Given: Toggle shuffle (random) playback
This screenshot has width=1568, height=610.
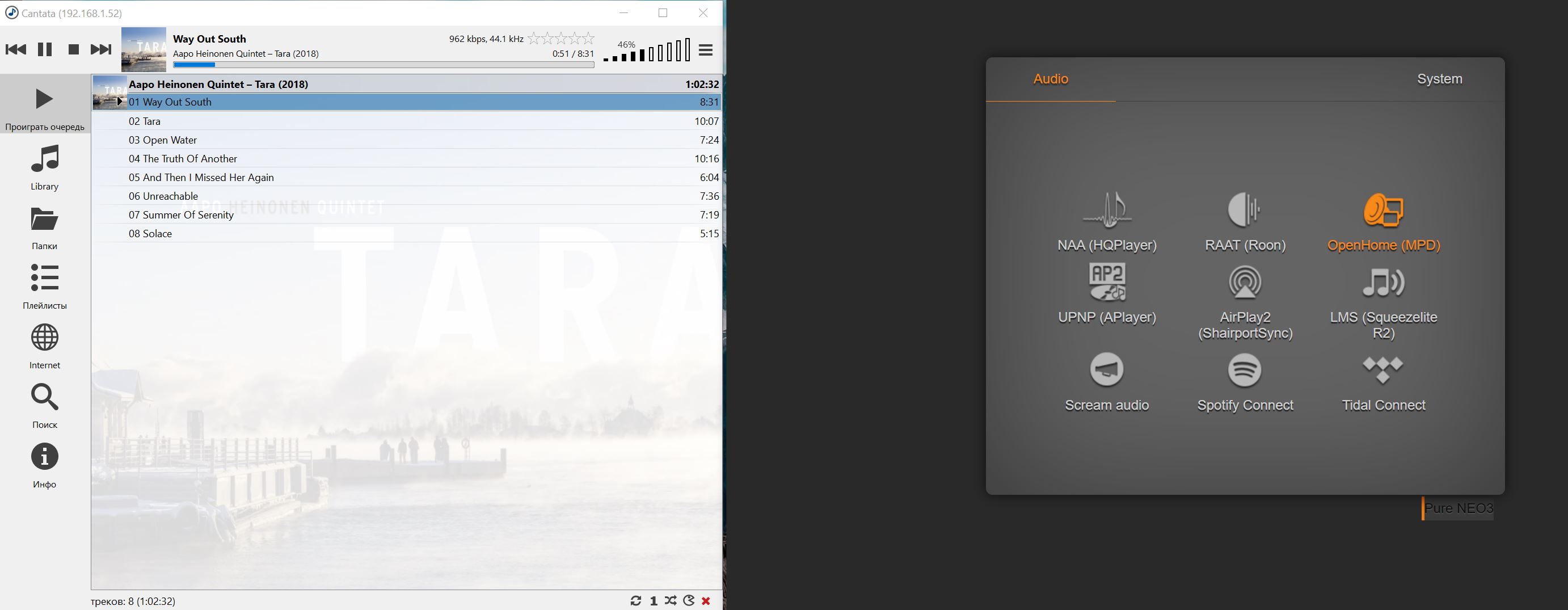Looking at the screenshot, I should (x=671, y=601).
